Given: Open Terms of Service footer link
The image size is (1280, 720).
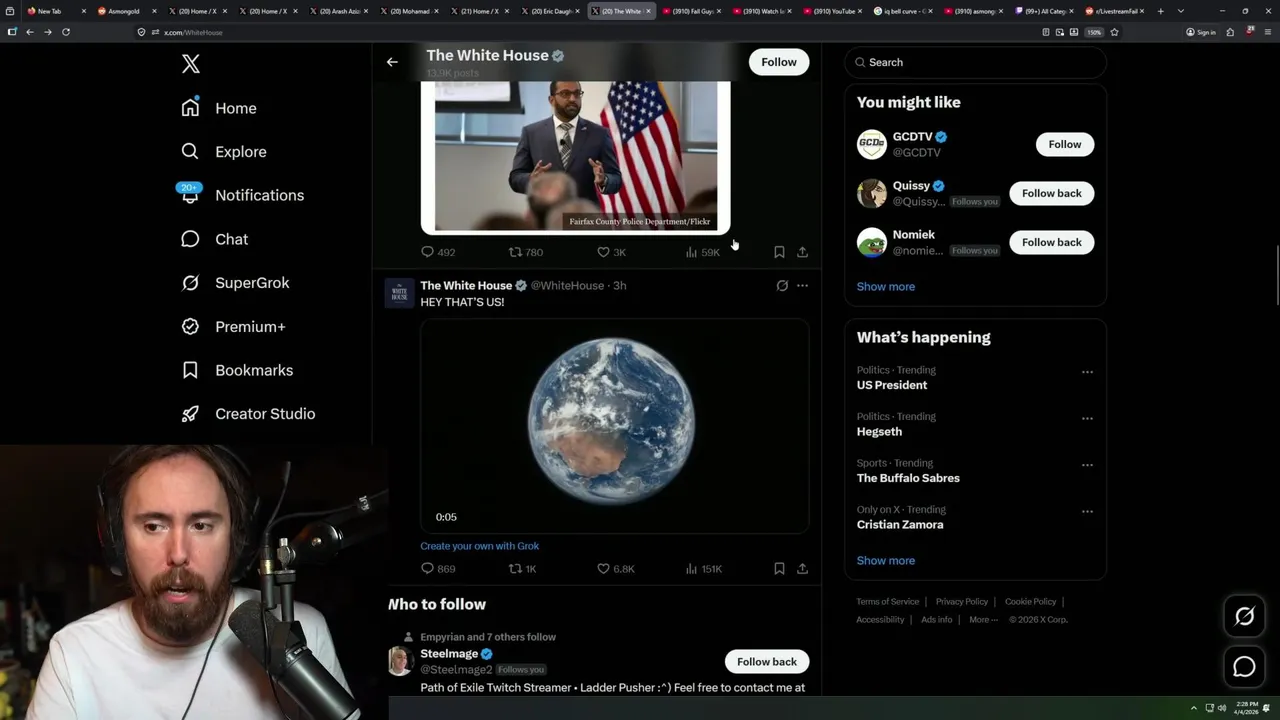Looking at the screenshot, I should pyautogui.click(x=887, y=602).
